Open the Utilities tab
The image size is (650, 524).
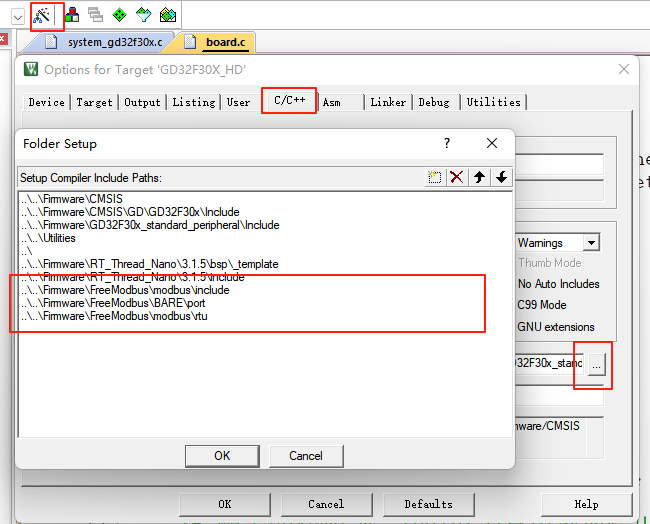(494, 102)
